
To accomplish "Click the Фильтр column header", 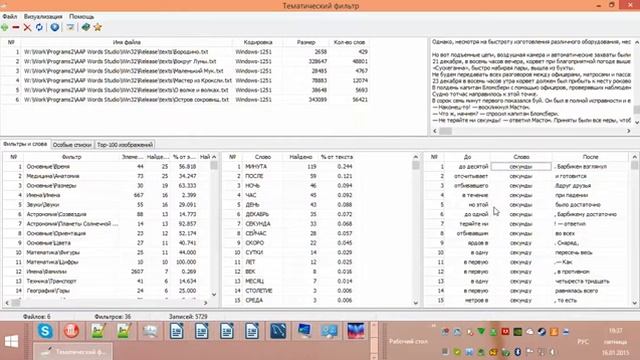I will click(72, 157).
